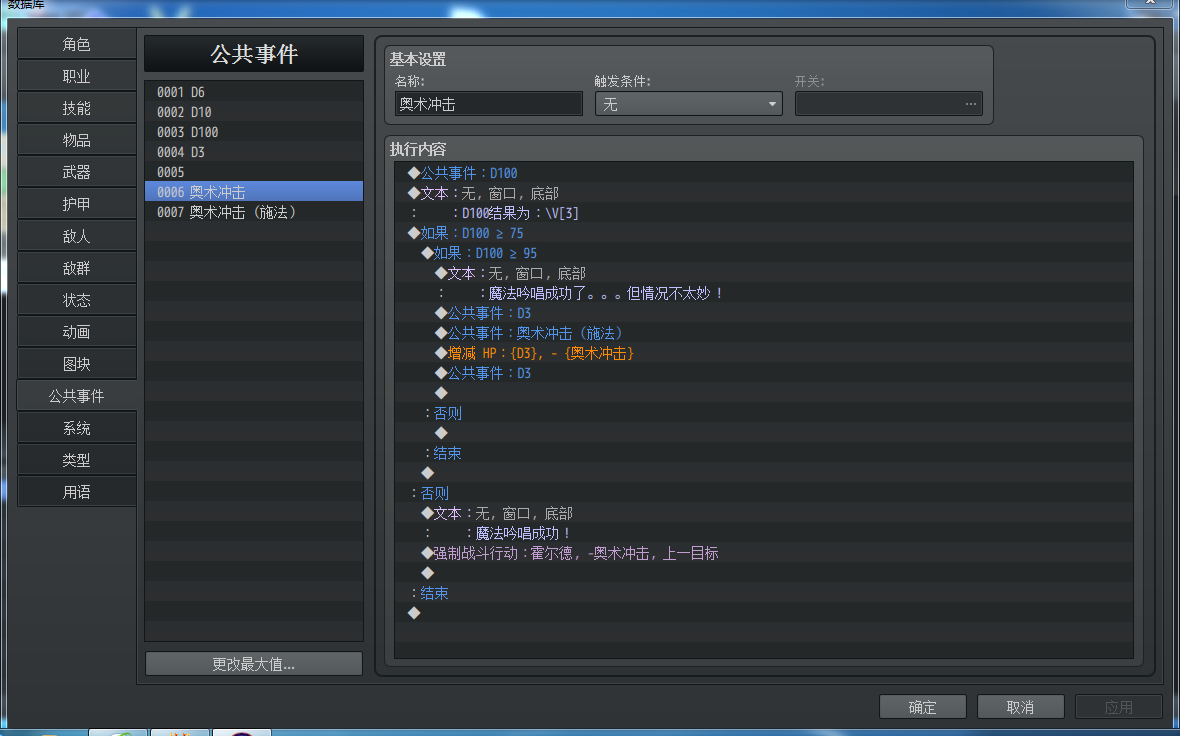The width and height of the screenshot is (1180, 736).
Task: Select the command line 公共事件：D100
Action: click(x=764, y=173)
